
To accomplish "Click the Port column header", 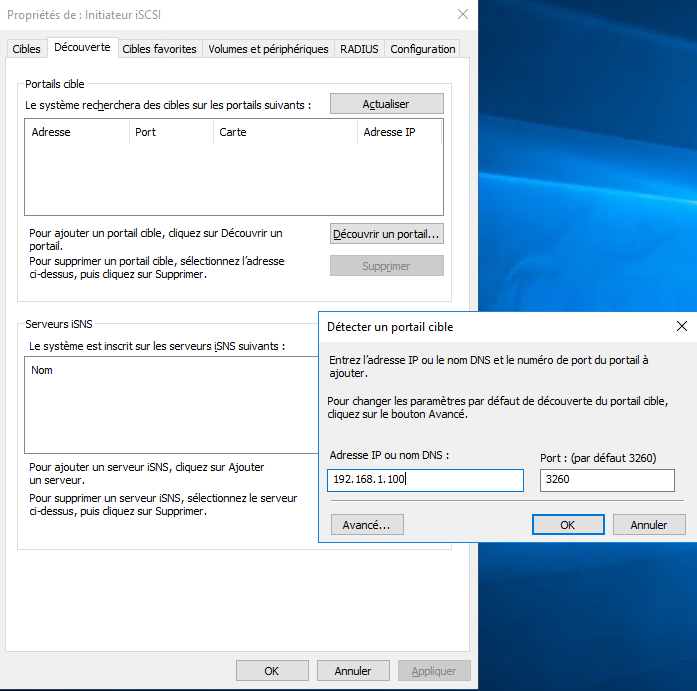I will click(172, 132).
